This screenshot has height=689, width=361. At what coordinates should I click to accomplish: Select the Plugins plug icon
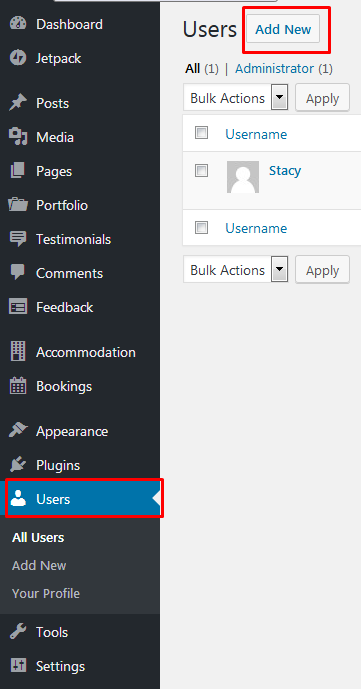click(18, 465)
